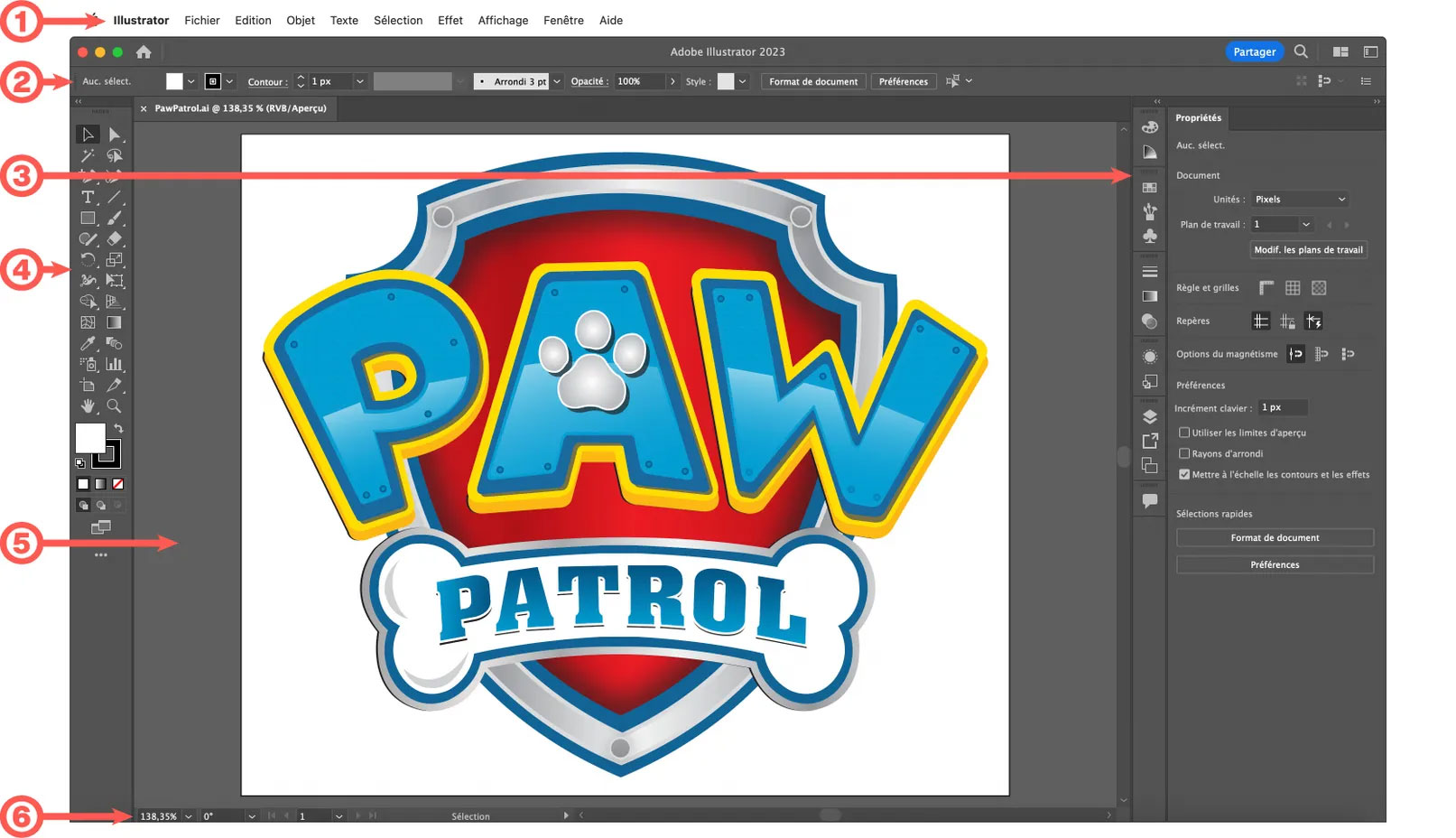This screenshot has height=838, width=1456.
Task: Open control bar fill color dropdown
Action: [x=190, y=81]
